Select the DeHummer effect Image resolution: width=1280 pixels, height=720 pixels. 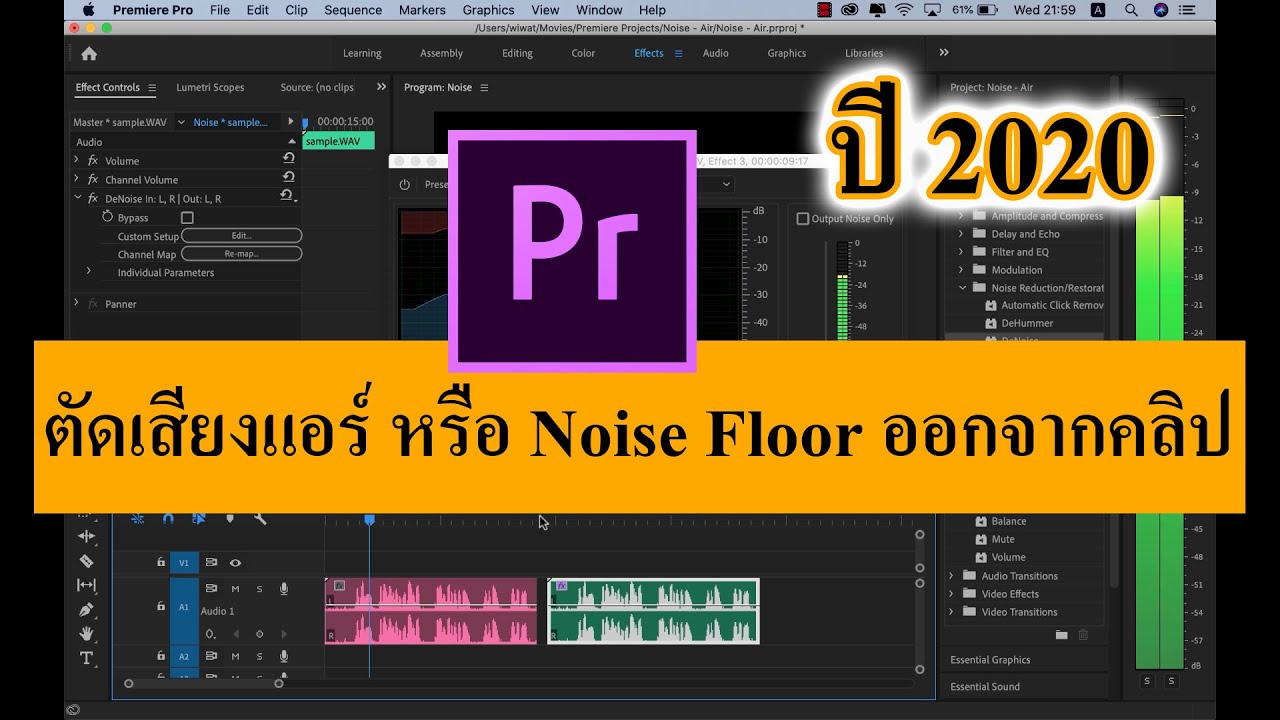(x=1027, y=323)
